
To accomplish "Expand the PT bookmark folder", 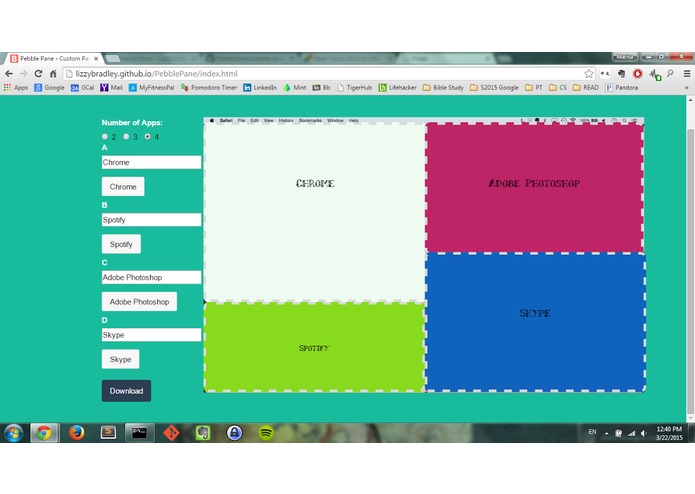I will 534,88.
